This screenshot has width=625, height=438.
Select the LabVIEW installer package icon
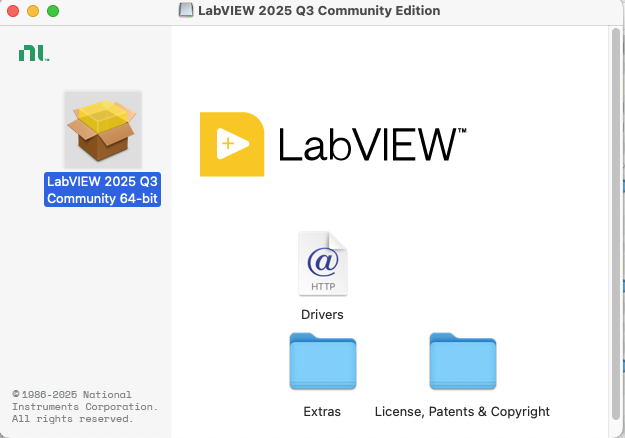103,130
